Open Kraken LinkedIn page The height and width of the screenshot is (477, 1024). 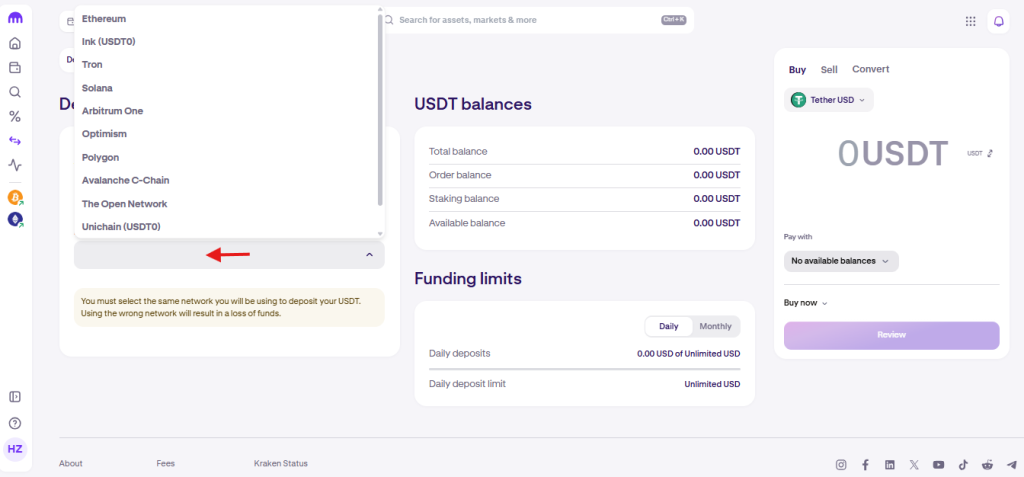pos(889,465)
